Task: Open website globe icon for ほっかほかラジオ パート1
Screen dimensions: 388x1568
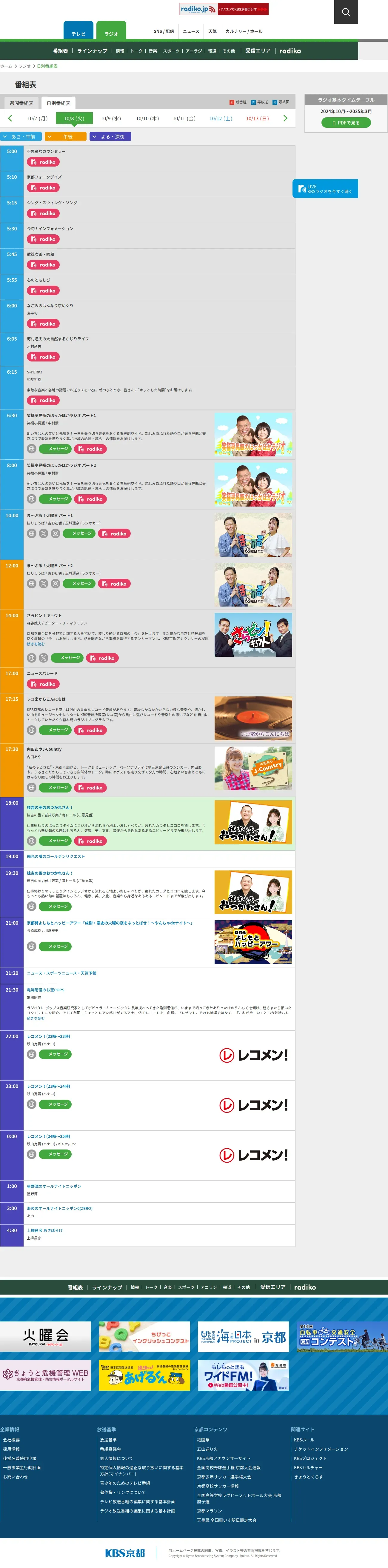Action: pos(32,449)
